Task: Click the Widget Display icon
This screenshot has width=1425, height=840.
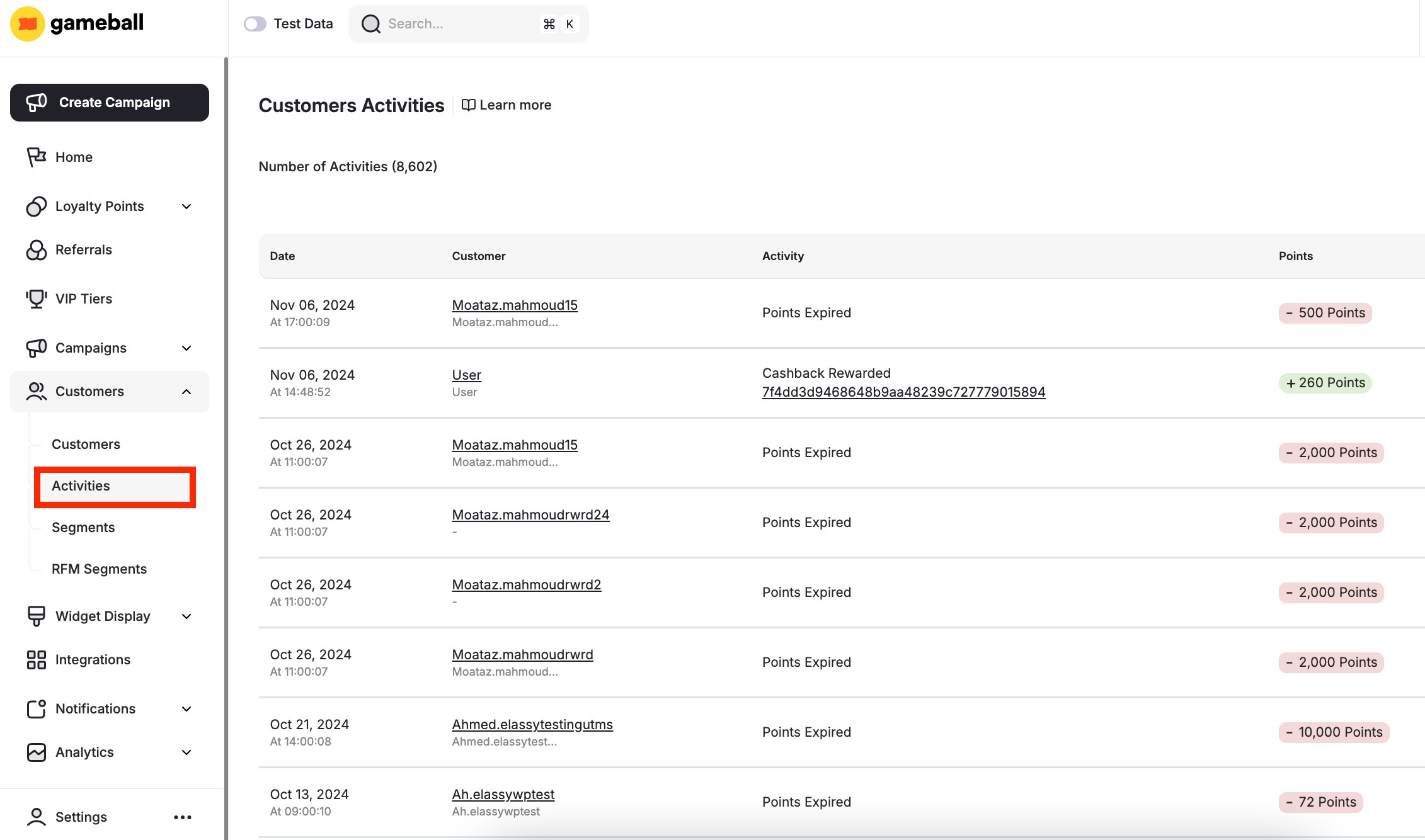Action: point(37,616)
